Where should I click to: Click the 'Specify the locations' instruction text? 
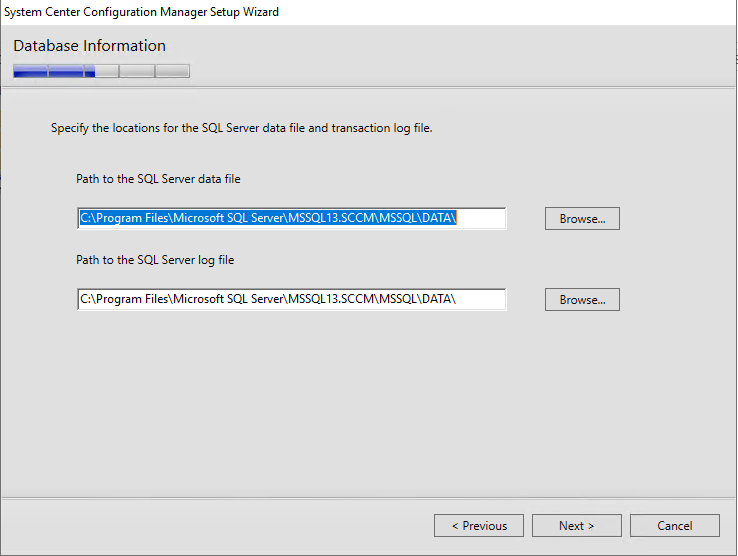click(x=241, y=128)
